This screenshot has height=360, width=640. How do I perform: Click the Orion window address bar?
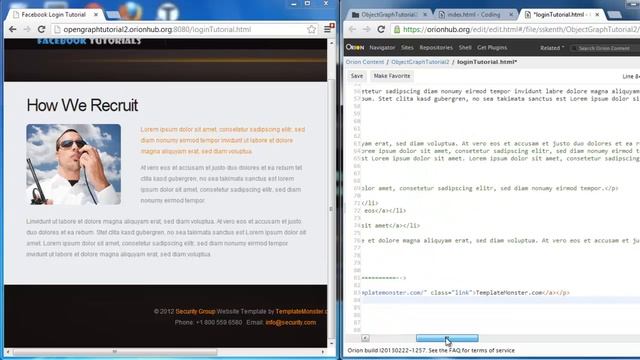(x=515, y=29)
